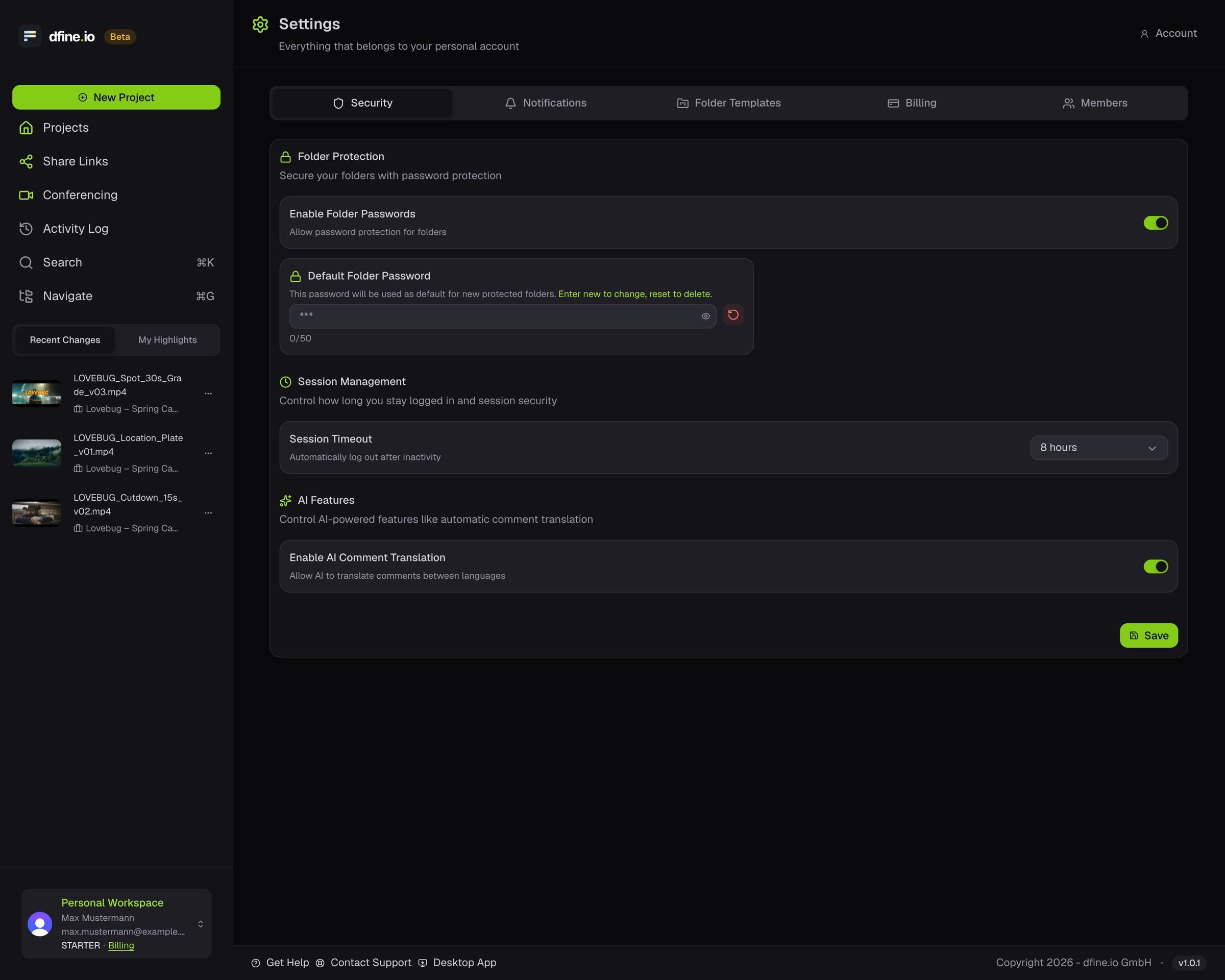The width and height of the screenshot is (1225, 980).
Task: Show the password with eye icon
Action: click(x=706, y=316)
